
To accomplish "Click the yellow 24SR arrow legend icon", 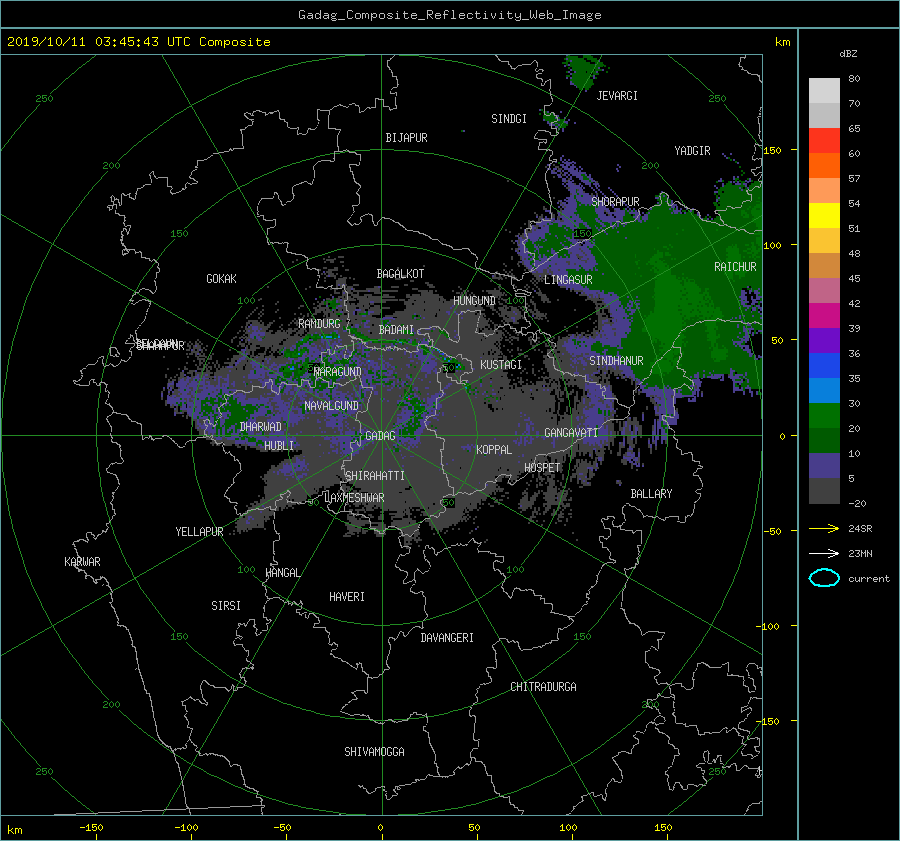I will coord(824,528).
